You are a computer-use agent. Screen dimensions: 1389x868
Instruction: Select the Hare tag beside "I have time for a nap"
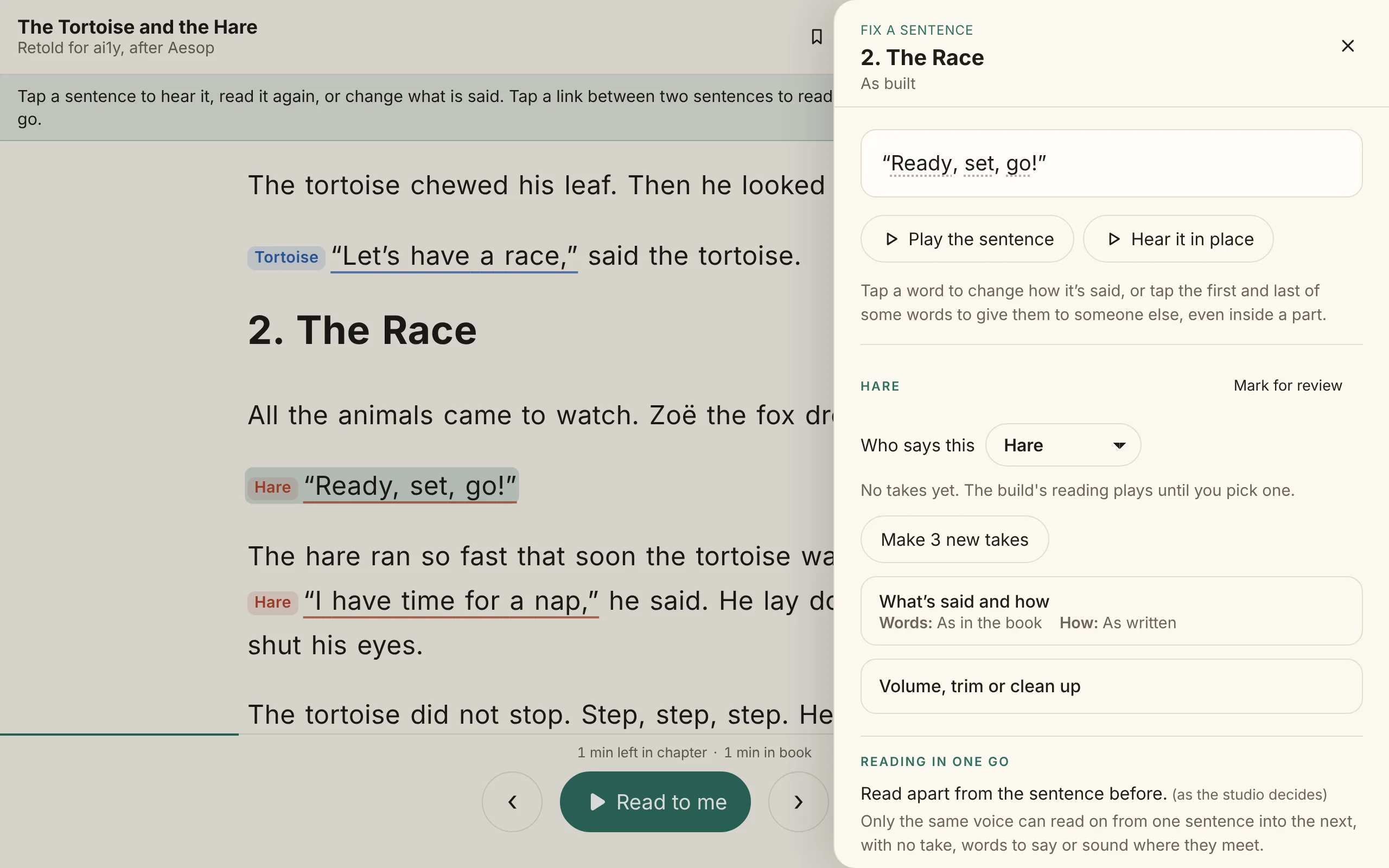coord(272,602)
